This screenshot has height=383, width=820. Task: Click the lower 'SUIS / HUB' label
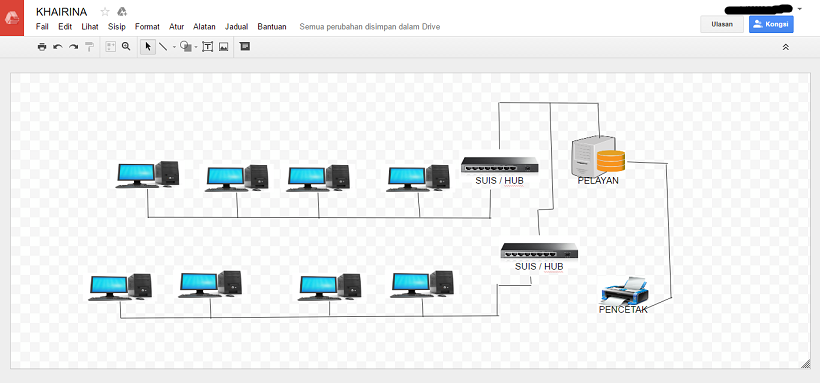(x=539, y=266)
